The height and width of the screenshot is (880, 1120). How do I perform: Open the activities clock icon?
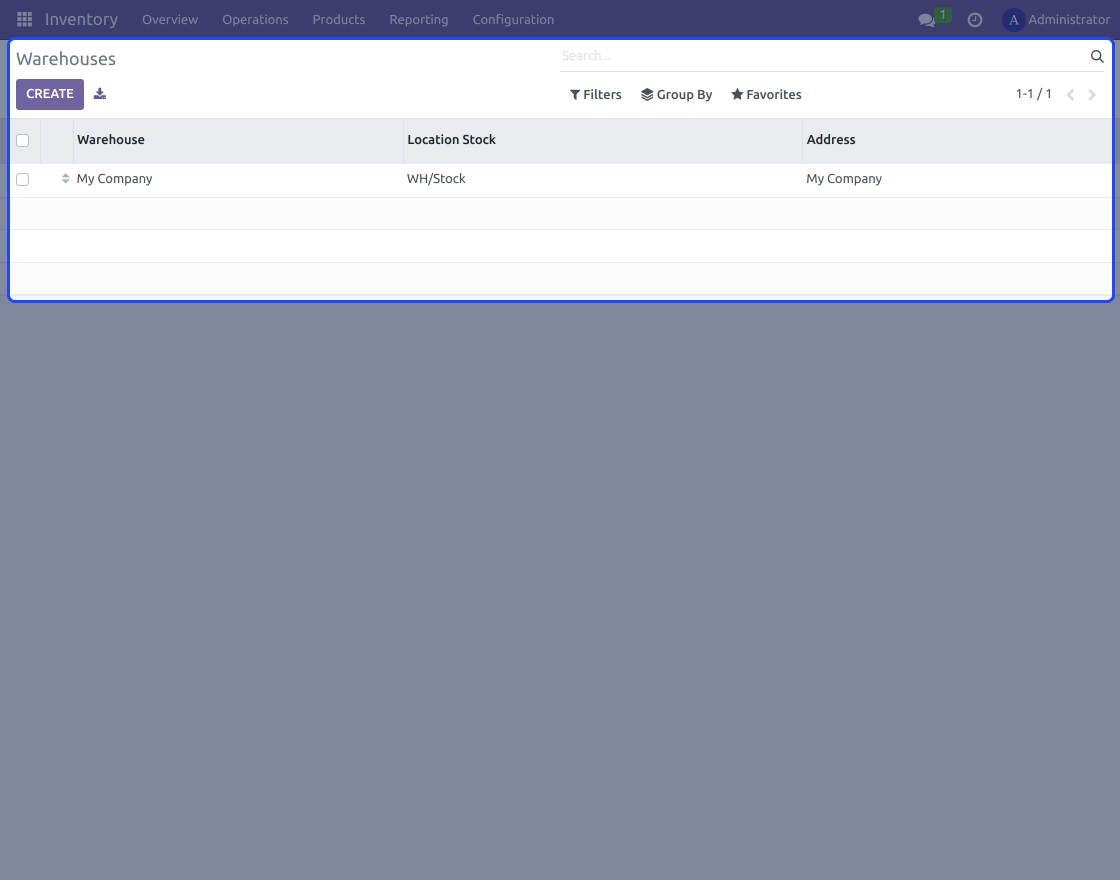coord(974,20)
